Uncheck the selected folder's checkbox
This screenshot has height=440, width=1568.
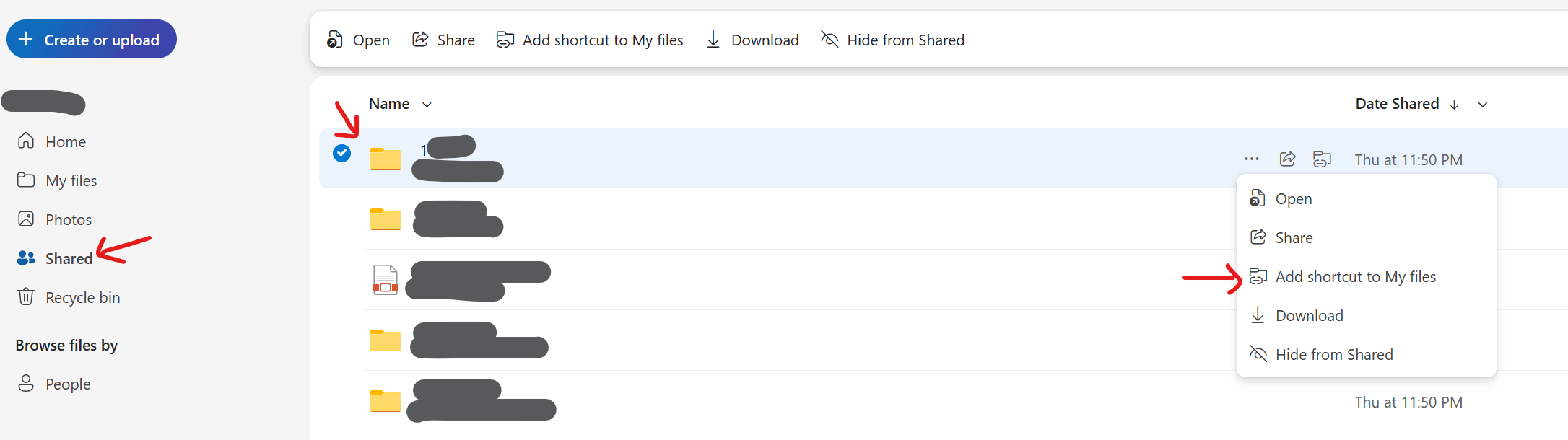[x=342, y=154]
